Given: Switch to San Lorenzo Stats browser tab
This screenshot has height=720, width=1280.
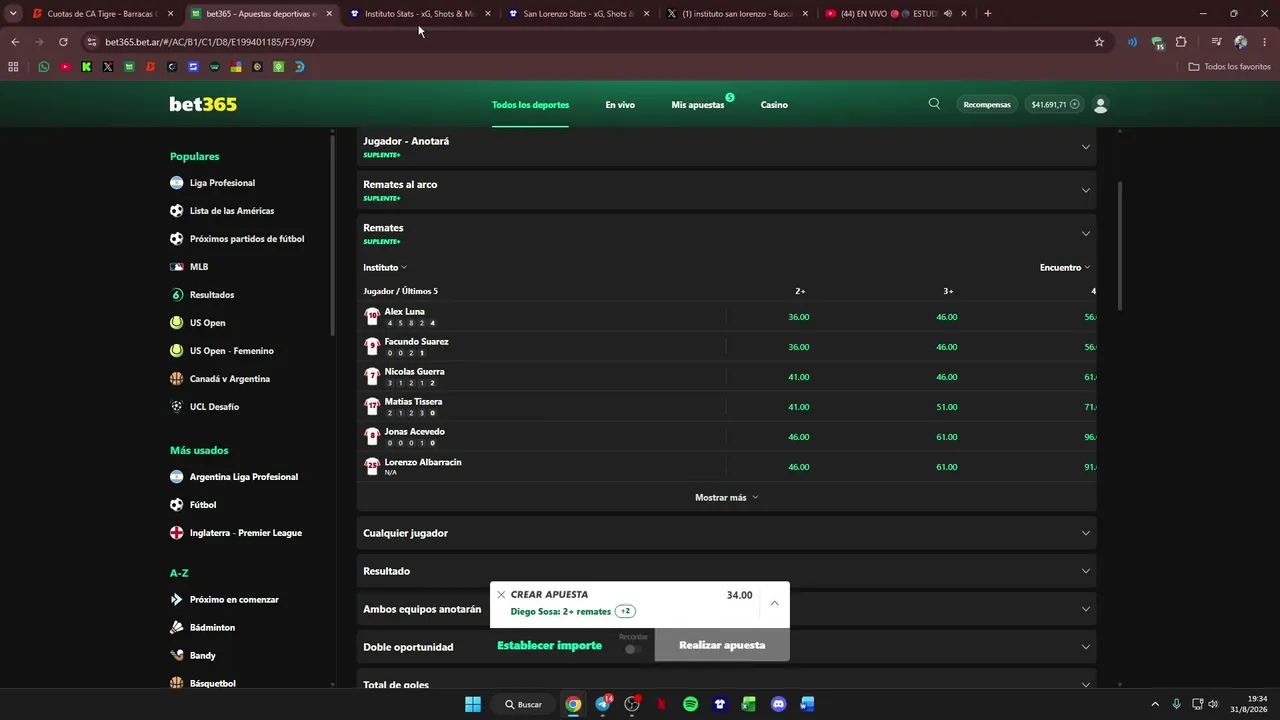Looking at the screenshot, I should (579, 13).
